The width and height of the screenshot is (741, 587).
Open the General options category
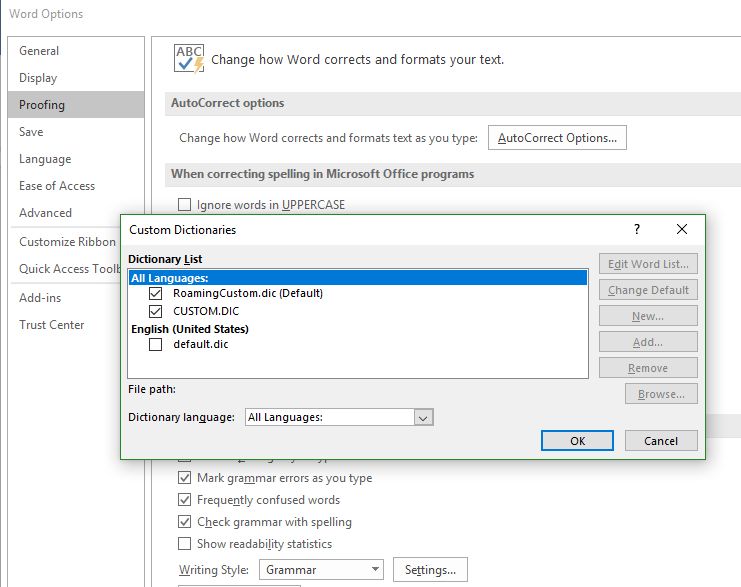click(76, 51)
